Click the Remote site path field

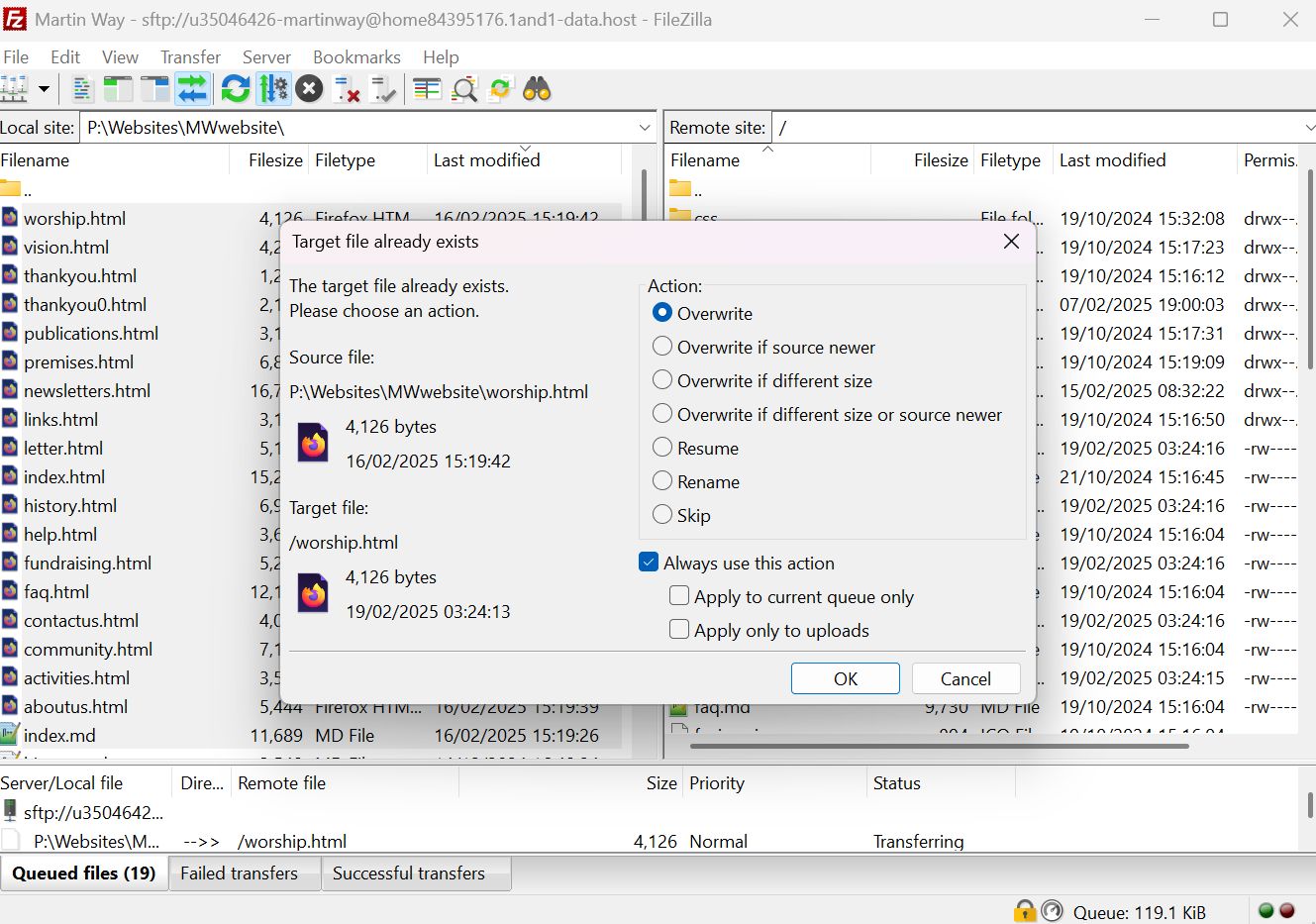[x=1030, y=128]
